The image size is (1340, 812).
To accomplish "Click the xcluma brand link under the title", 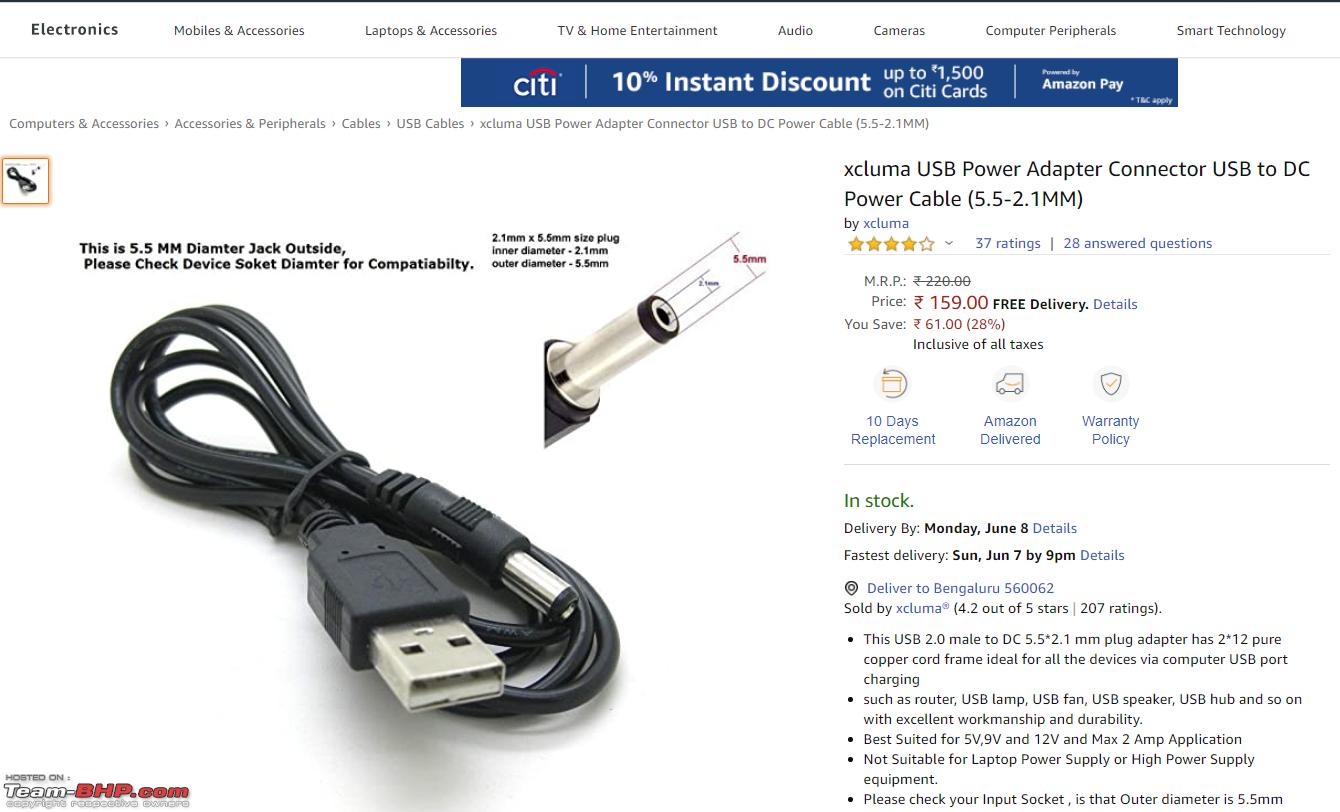I will coord(886,223).
